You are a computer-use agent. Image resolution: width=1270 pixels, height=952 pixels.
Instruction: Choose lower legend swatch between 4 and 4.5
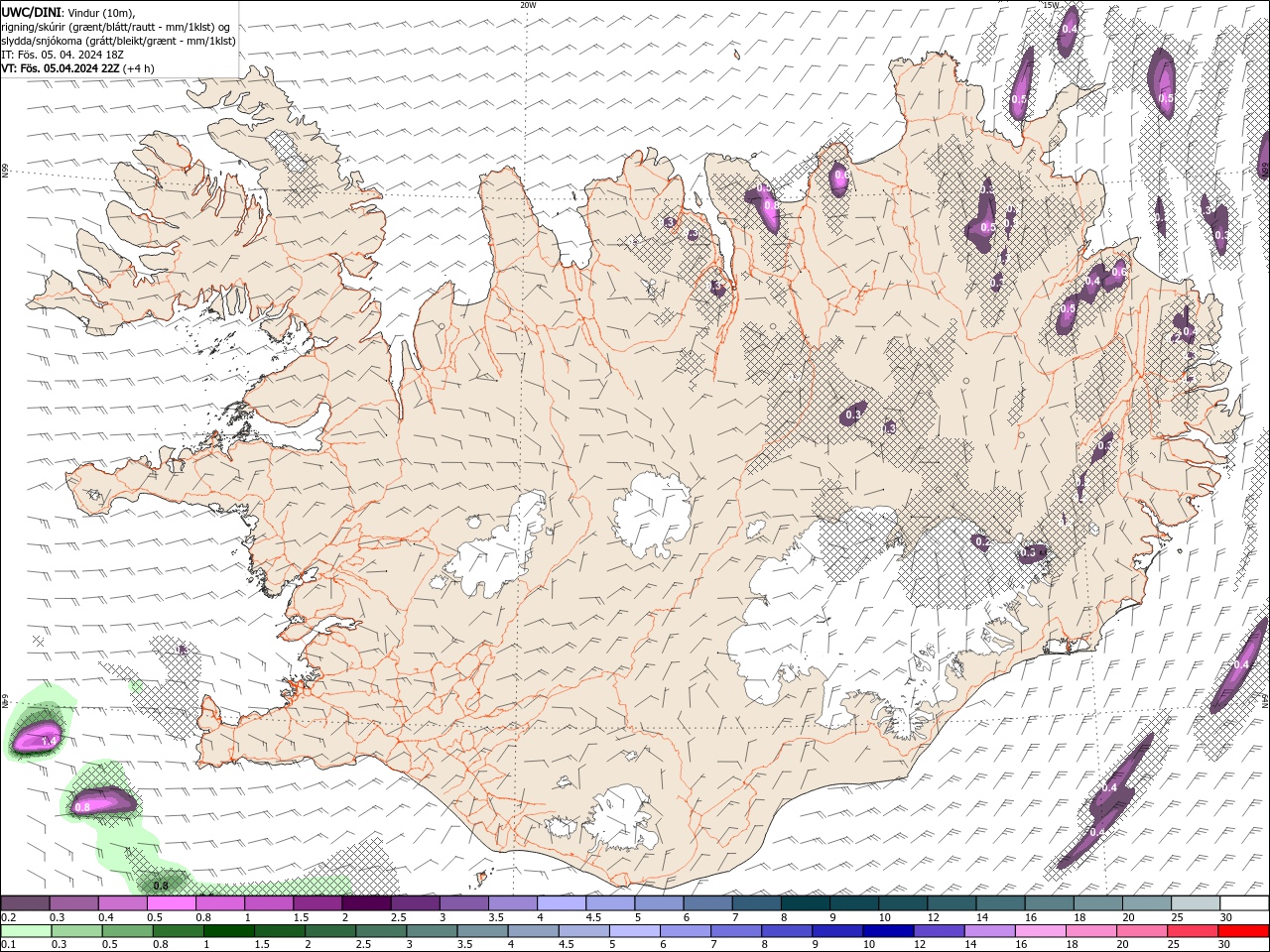(533, 931)
